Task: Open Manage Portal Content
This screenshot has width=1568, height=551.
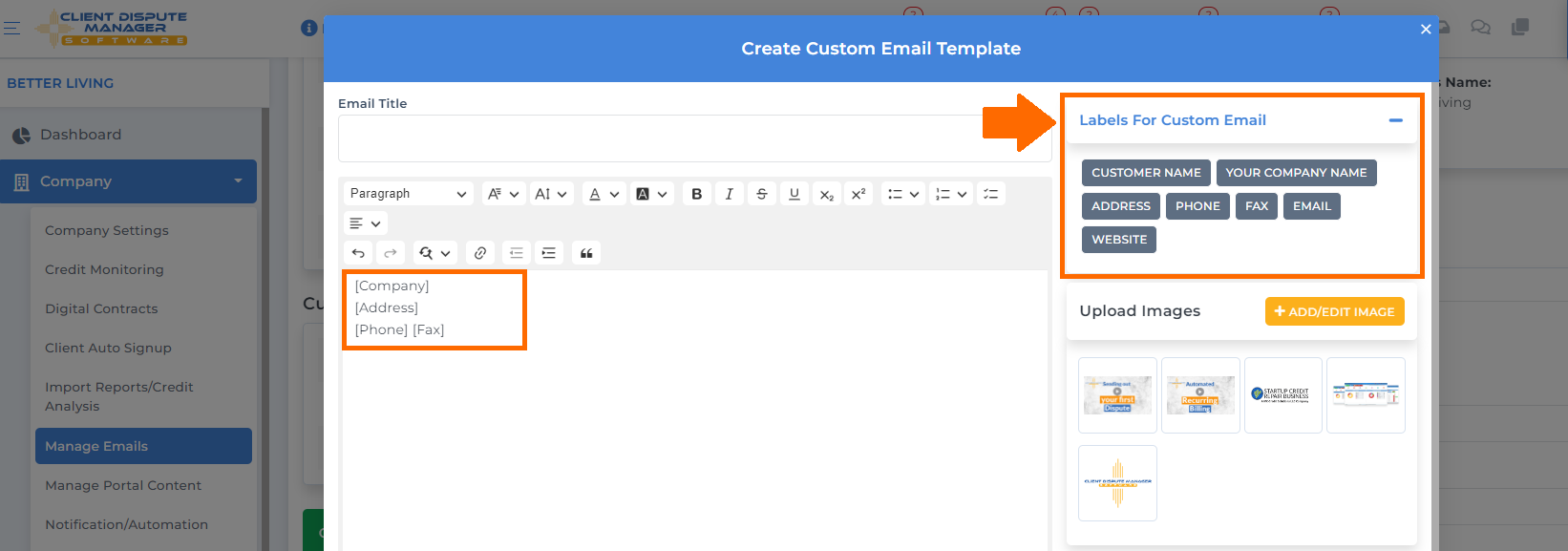Action: (123, 485)
